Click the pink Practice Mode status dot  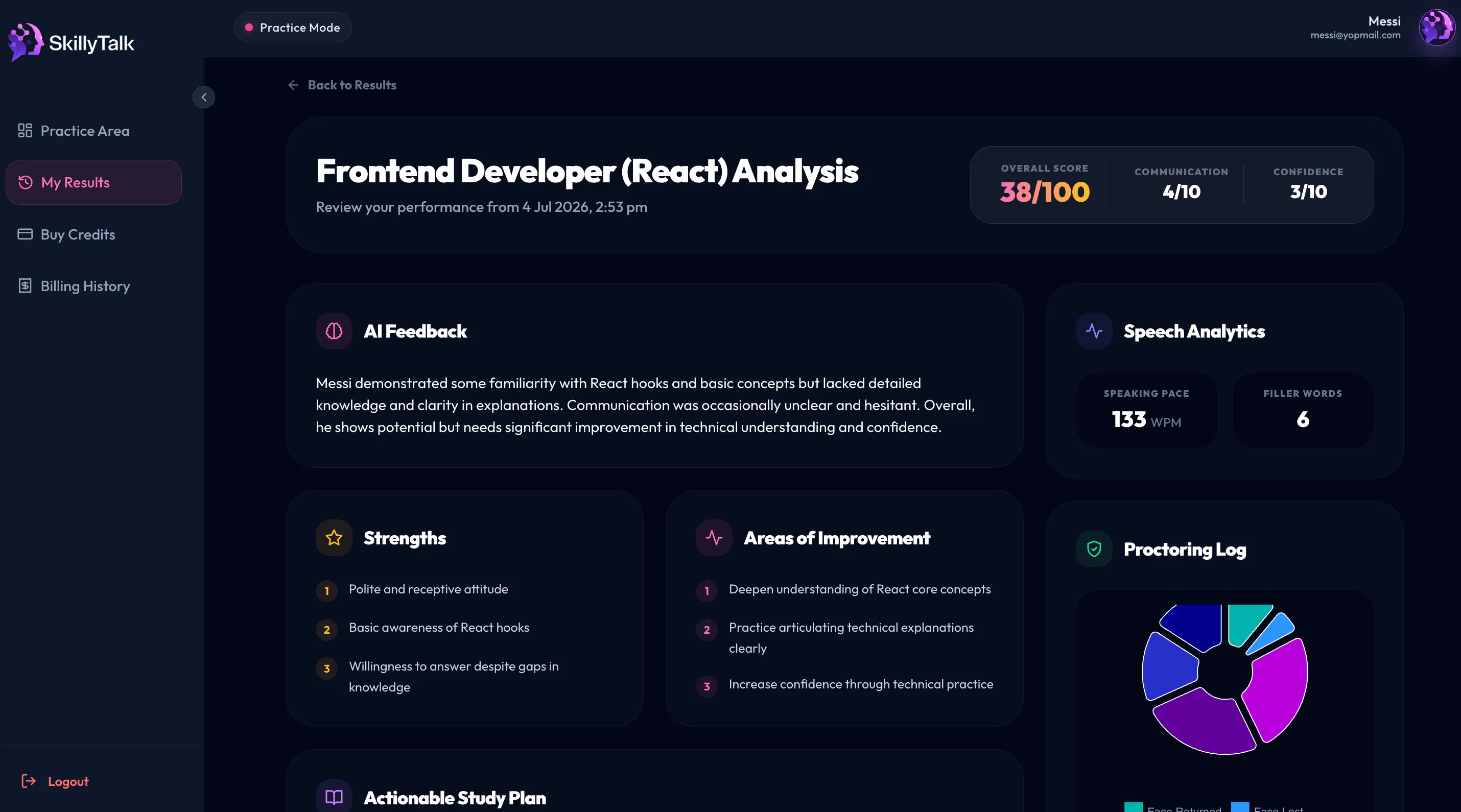click(x=248, y=27)
